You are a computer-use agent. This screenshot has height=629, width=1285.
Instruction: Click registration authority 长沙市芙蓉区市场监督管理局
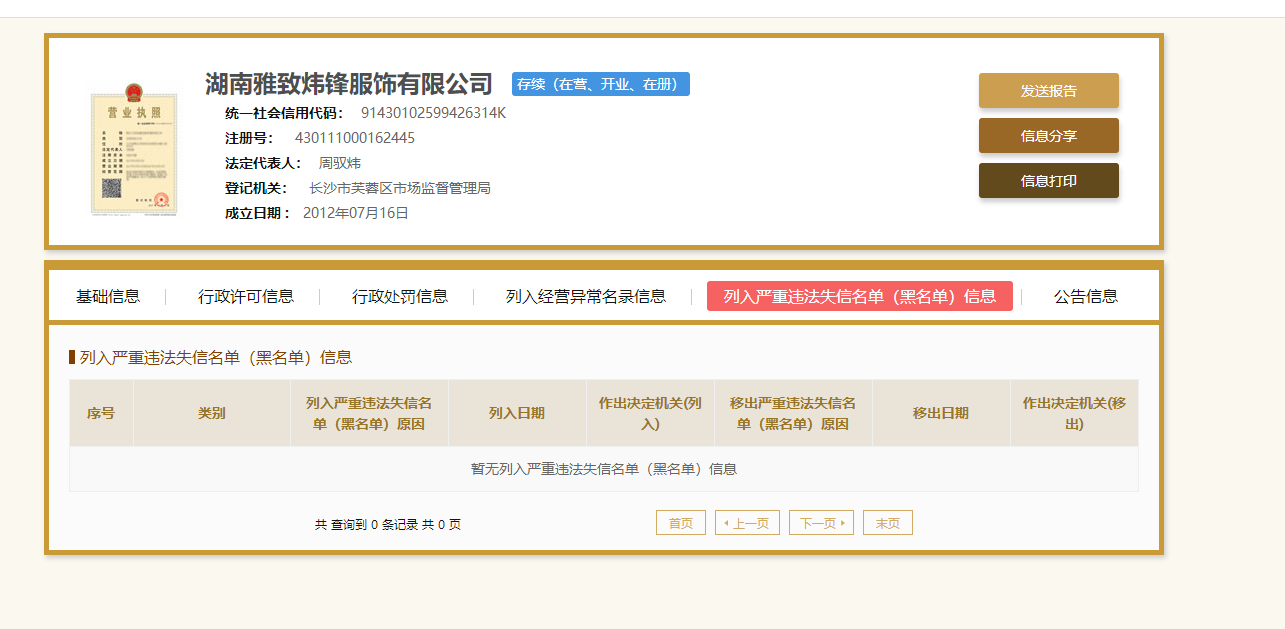tap(400, 188)
